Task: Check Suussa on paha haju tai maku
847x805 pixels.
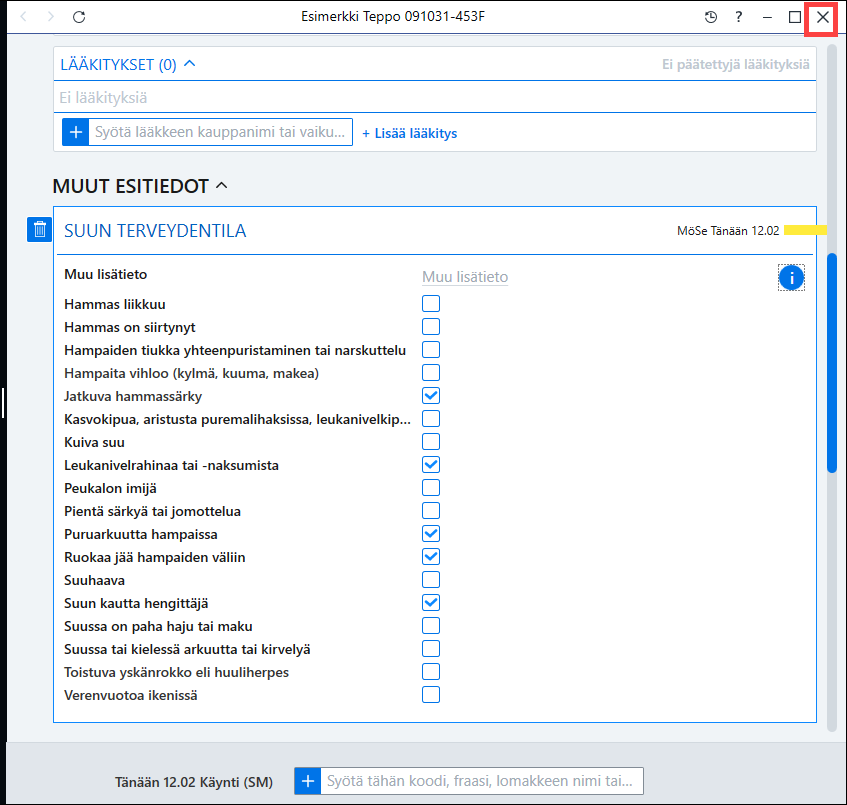Action: (x=431, y=626)
